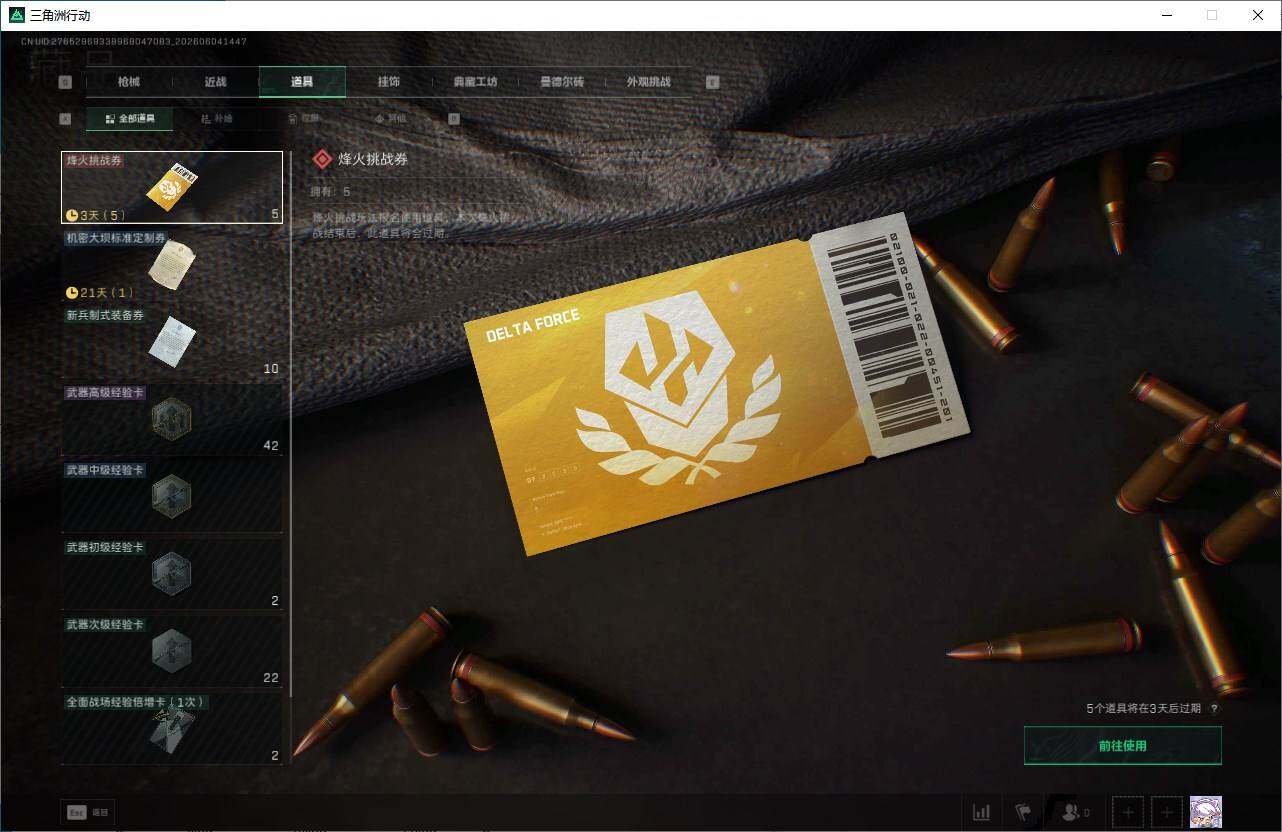Open the 枪械 tab
Screen dimensions: 1282x832
pyautogui.click(x=129, y=82)
